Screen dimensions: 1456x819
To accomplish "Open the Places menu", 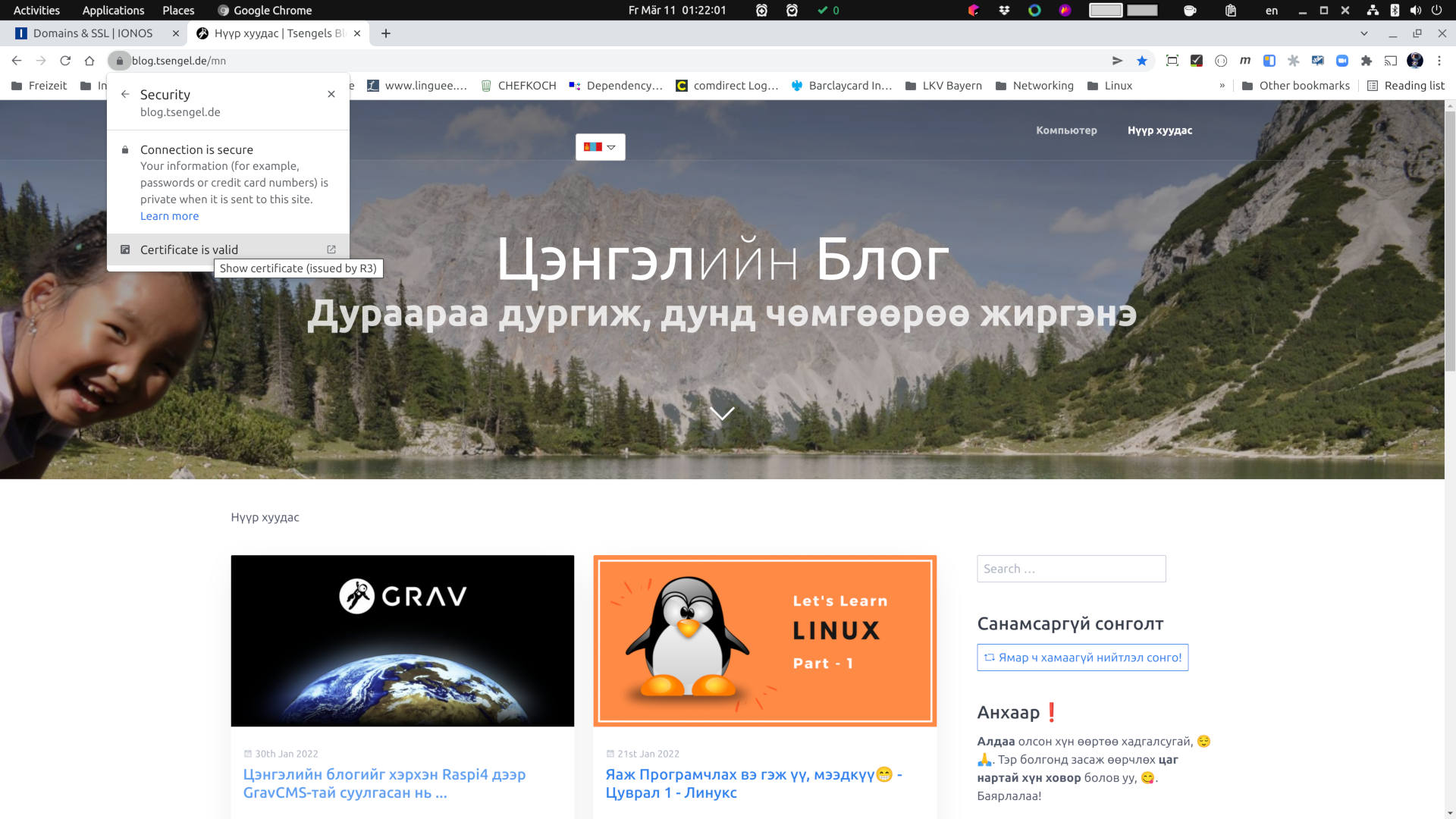I will click(178, 10).
